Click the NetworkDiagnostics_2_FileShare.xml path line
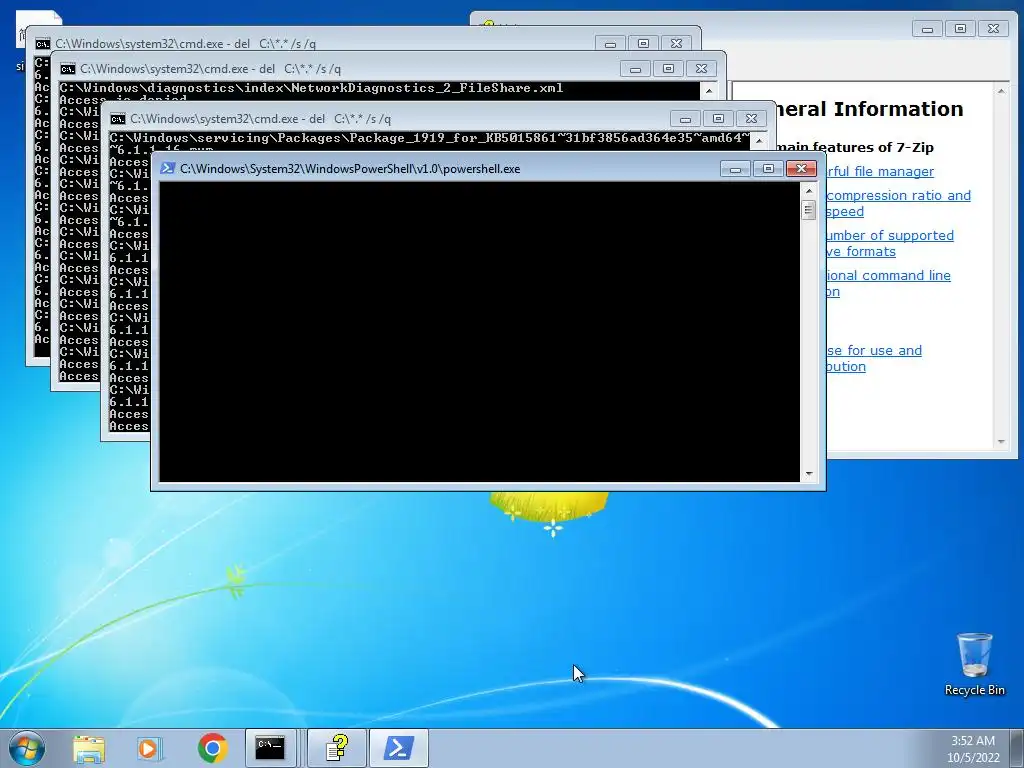 pos(311,88)
